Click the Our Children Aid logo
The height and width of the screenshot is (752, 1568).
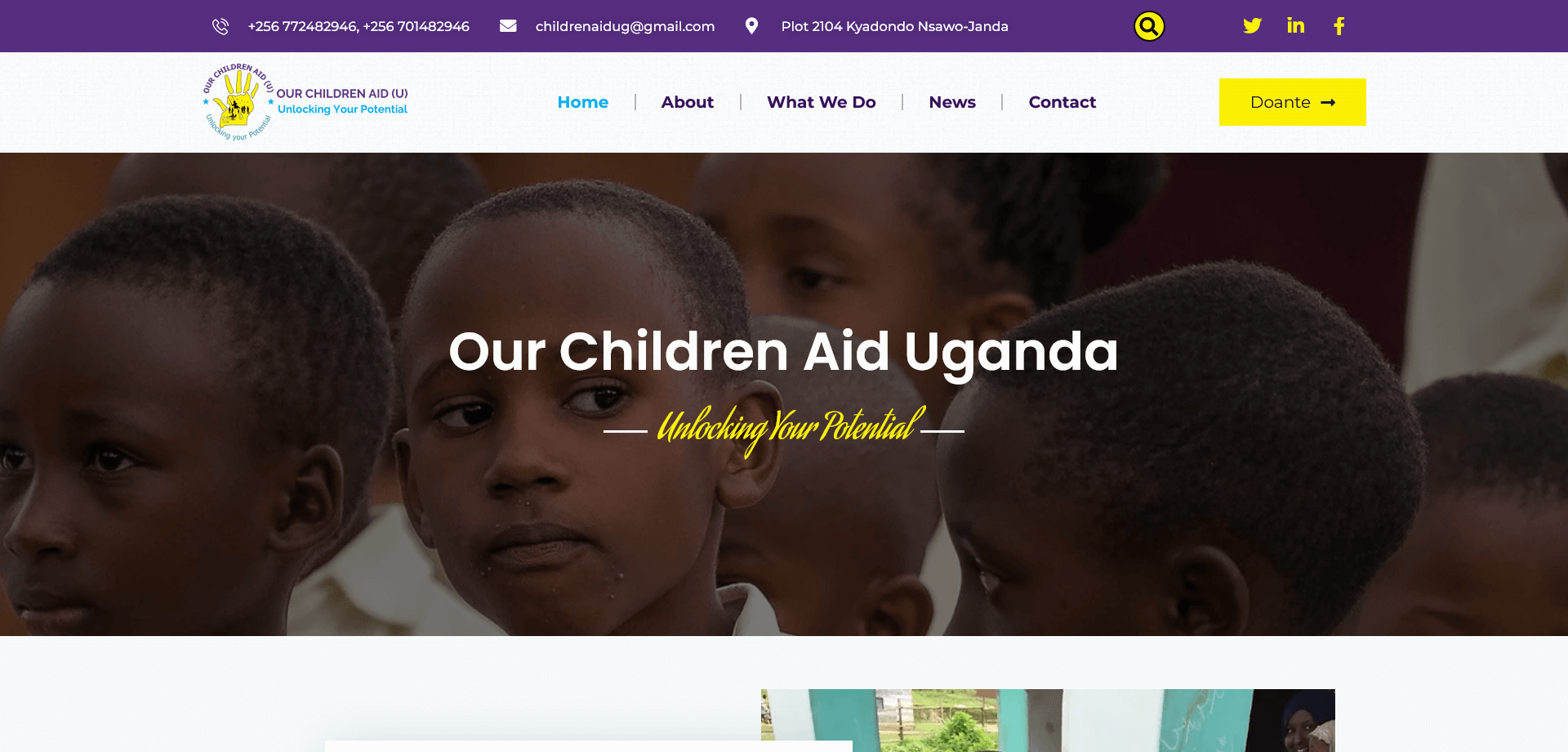tap(305, 102)
